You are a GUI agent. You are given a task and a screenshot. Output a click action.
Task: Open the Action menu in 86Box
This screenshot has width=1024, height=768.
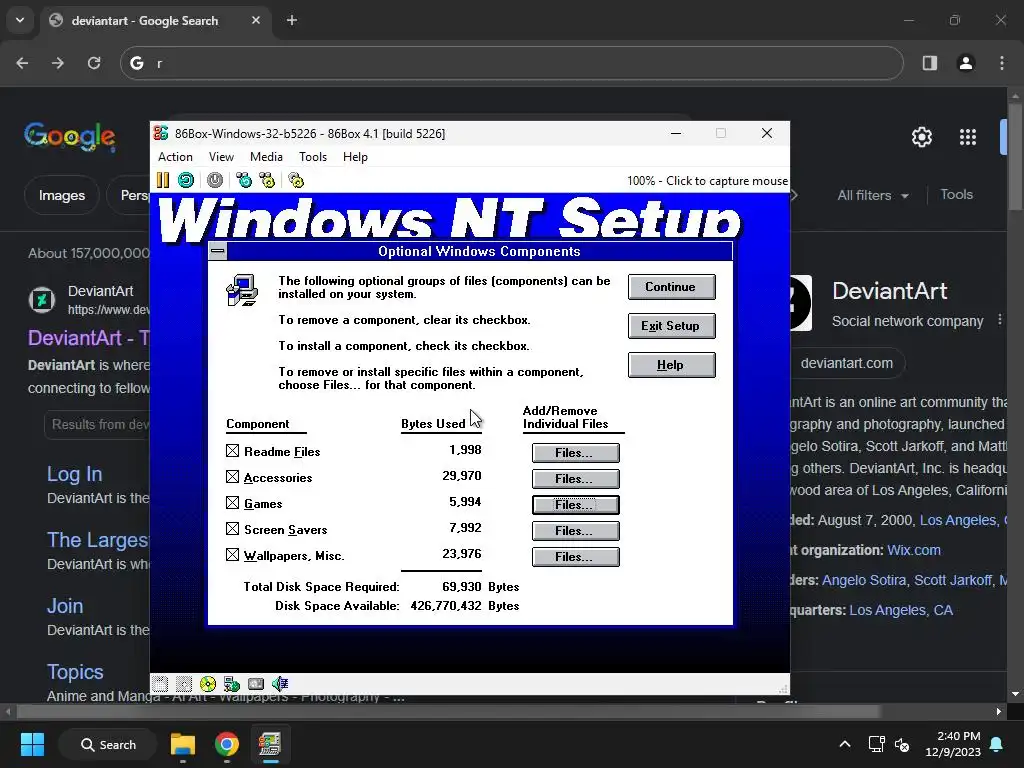click(x=175, y=157)
